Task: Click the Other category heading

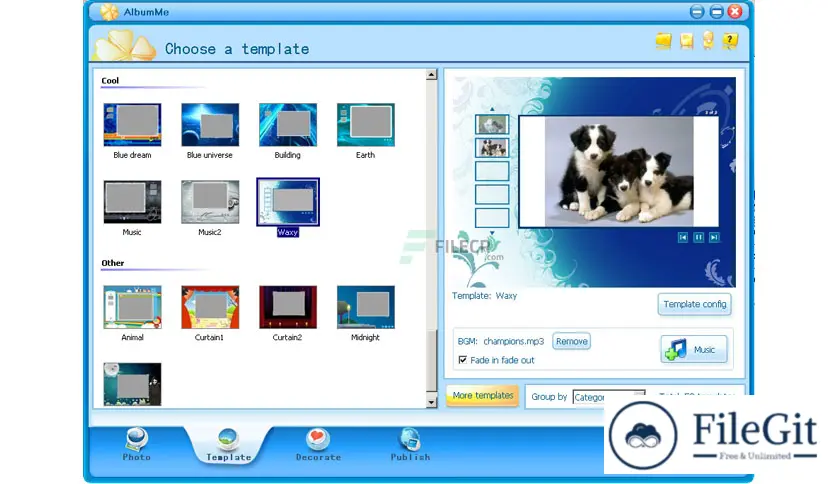Action: 112,263
